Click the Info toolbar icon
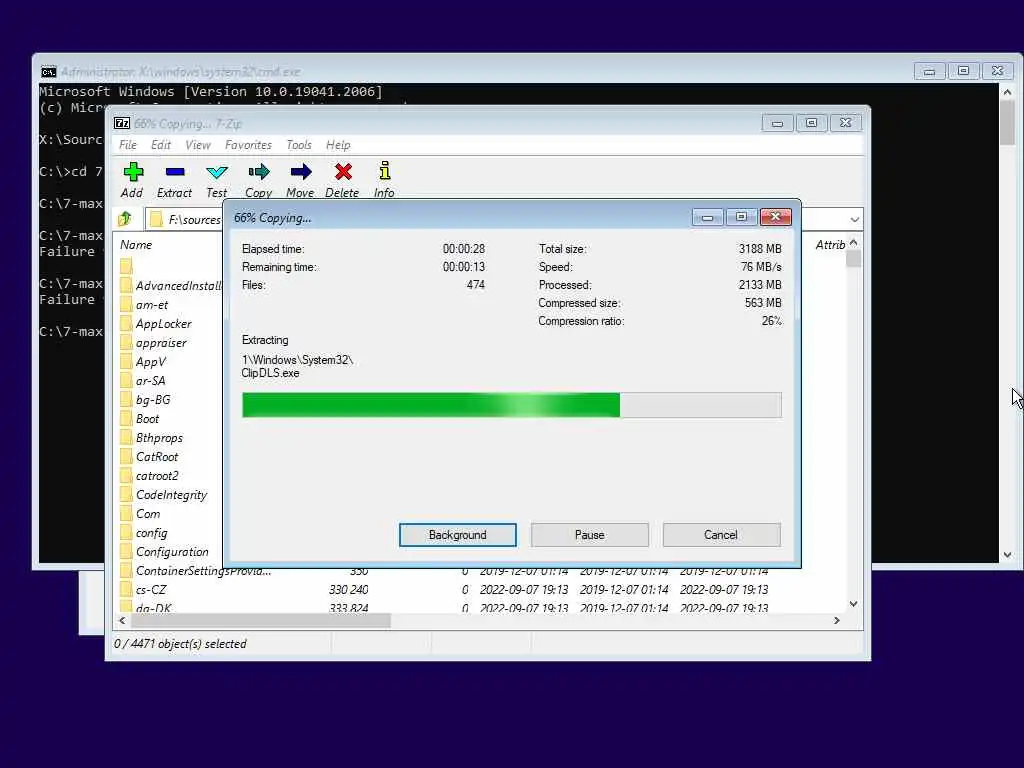The height and width of the screenshot is (768, 1024). [385, 171]
